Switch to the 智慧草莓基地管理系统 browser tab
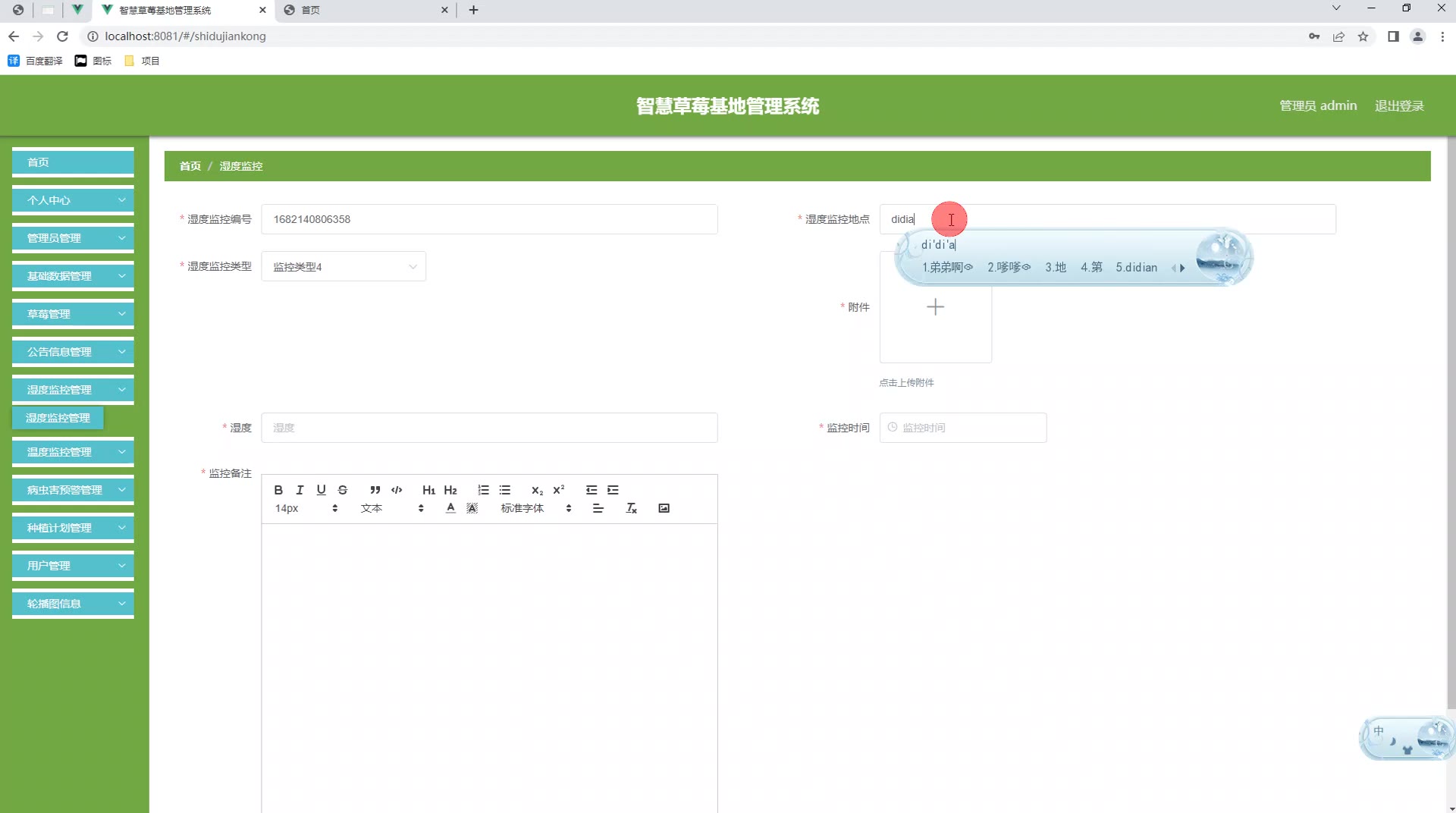The image size is (1456, 813). point(182,10)
